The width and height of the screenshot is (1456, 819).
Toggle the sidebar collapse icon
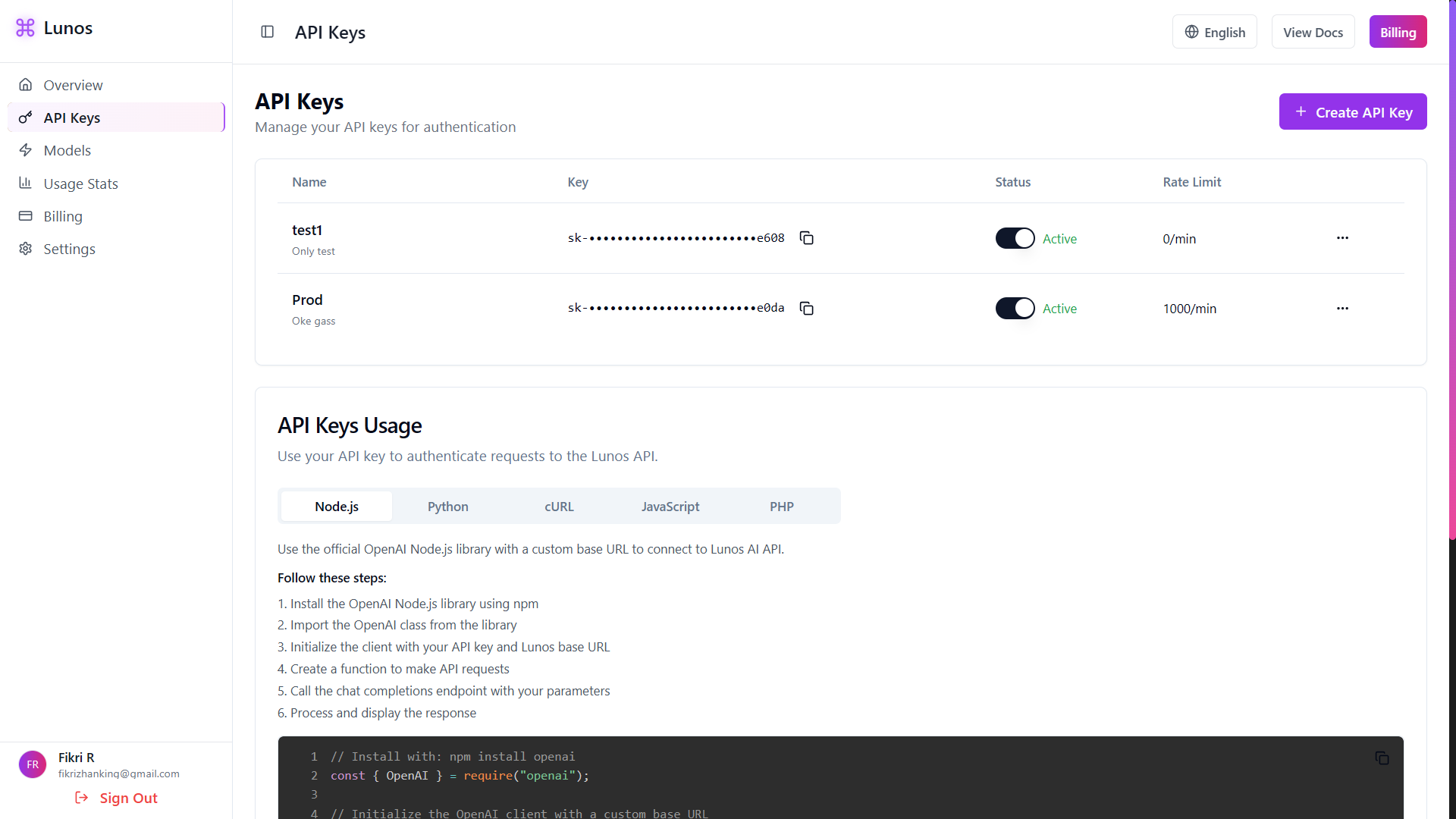tap(267, 32)
